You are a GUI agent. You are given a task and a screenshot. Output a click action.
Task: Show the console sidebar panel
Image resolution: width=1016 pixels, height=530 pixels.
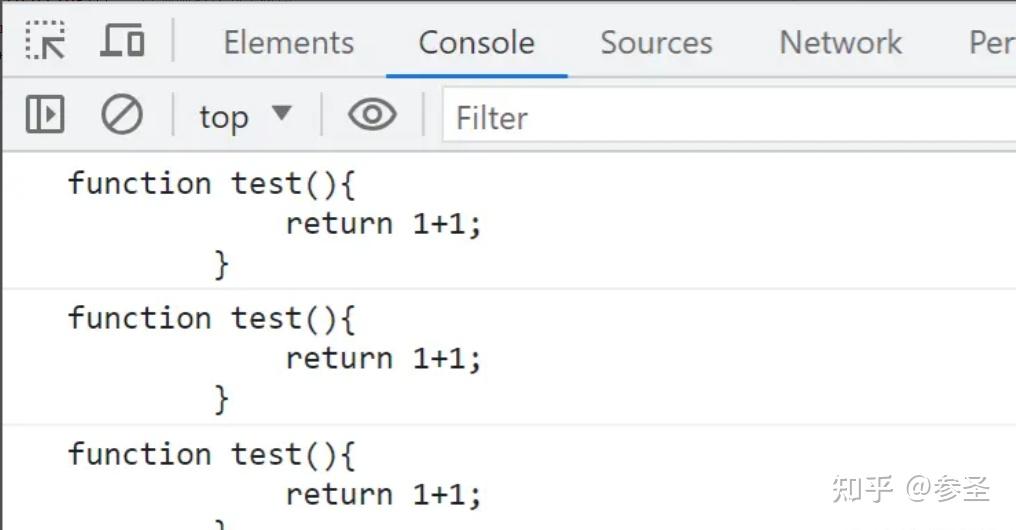[x=45, y=115]
